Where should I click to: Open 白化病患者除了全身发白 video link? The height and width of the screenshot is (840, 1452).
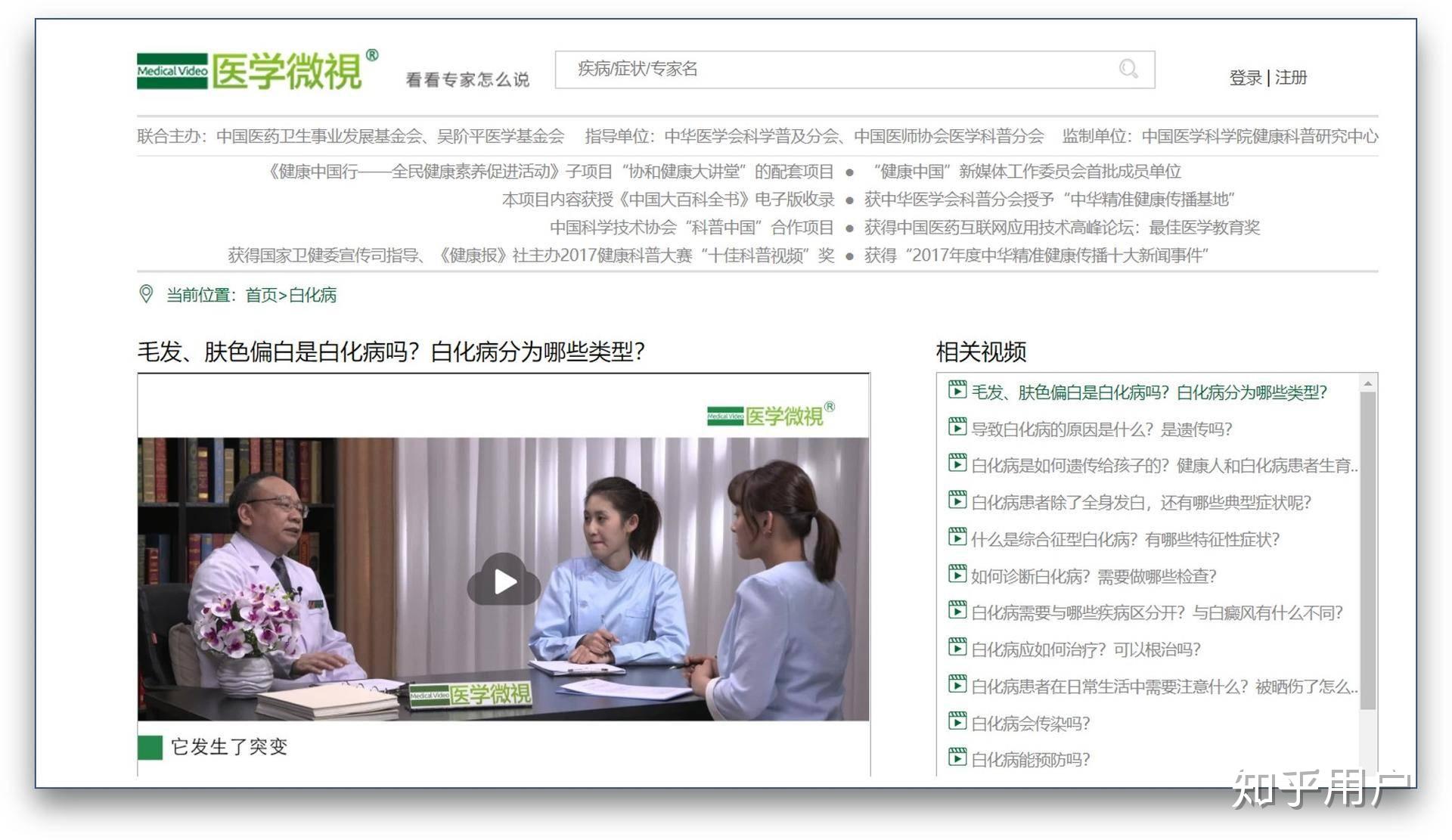pos(1140,503)
